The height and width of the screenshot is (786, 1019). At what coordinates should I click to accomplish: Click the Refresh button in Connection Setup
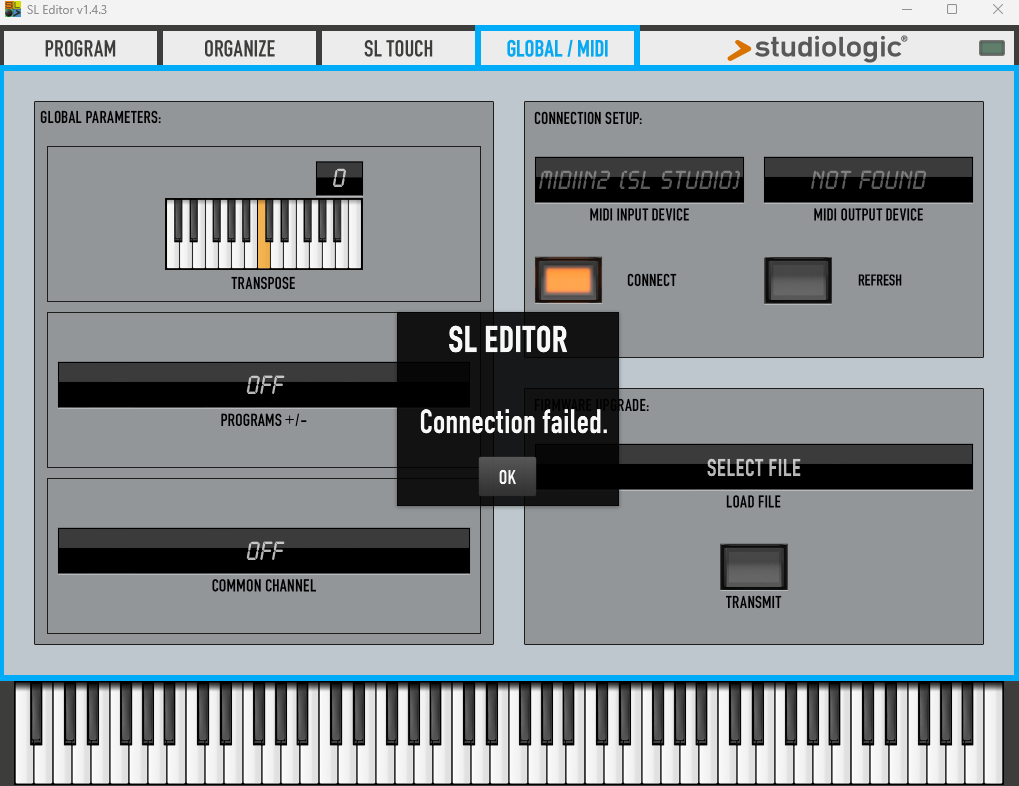click(797, 280)
